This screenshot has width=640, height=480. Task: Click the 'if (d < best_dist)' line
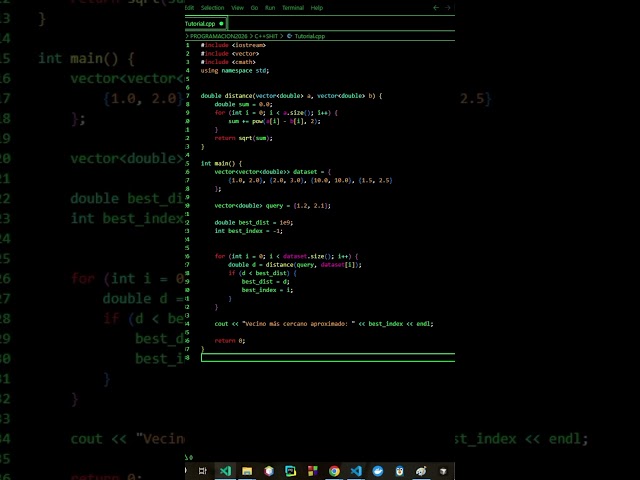pyautogui.click(x=262, y=273)
